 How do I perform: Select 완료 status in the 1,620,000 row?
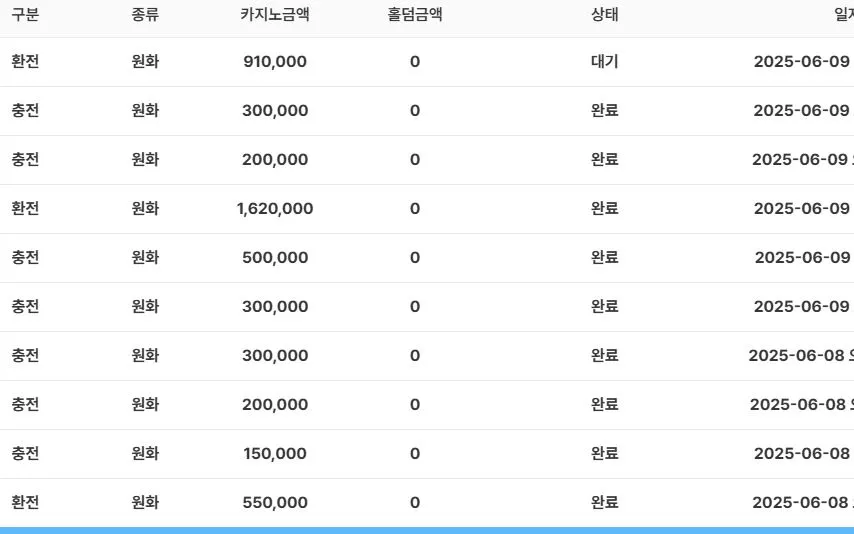605,209
